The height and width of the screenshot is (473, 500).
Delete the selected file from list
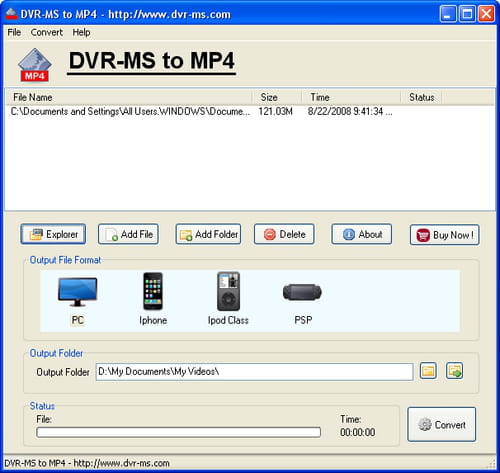pyautogui.click(x=284, y=234)
